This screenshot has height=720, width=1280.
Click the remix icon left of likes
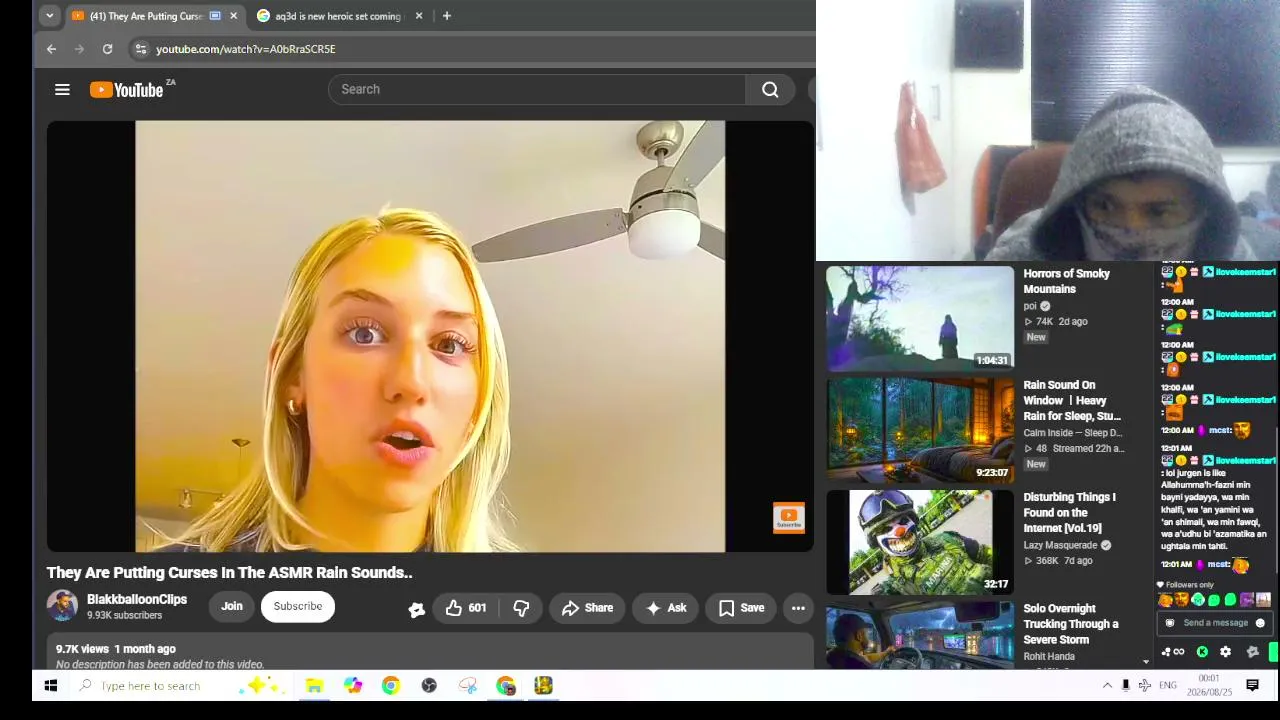[x=416, y=609]
